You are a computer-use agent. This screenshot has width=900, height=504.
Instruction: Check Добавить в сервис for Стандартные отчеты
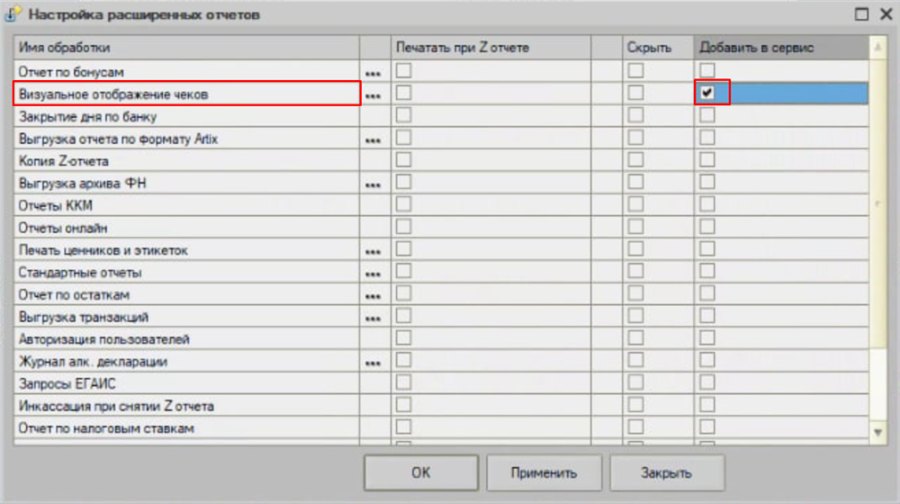click(x=707, y=271)
